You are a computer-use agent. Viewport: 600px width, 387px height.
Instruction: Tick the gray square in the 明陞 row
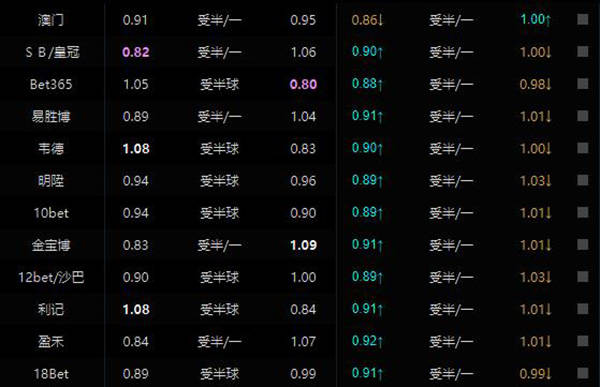coord(582,180)
